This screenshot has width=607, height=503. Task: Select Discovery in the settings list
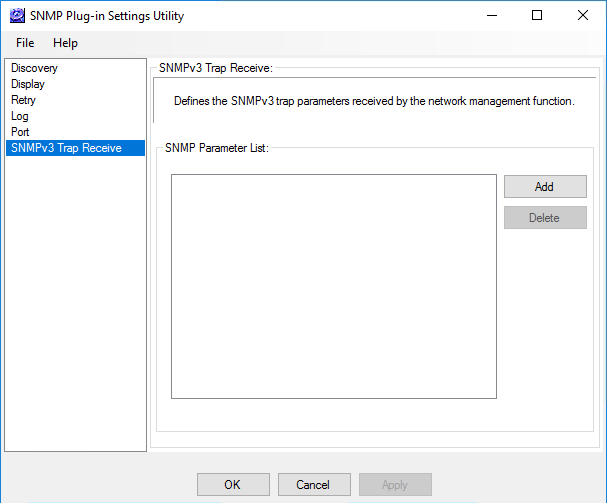click(x=34, y=68)
